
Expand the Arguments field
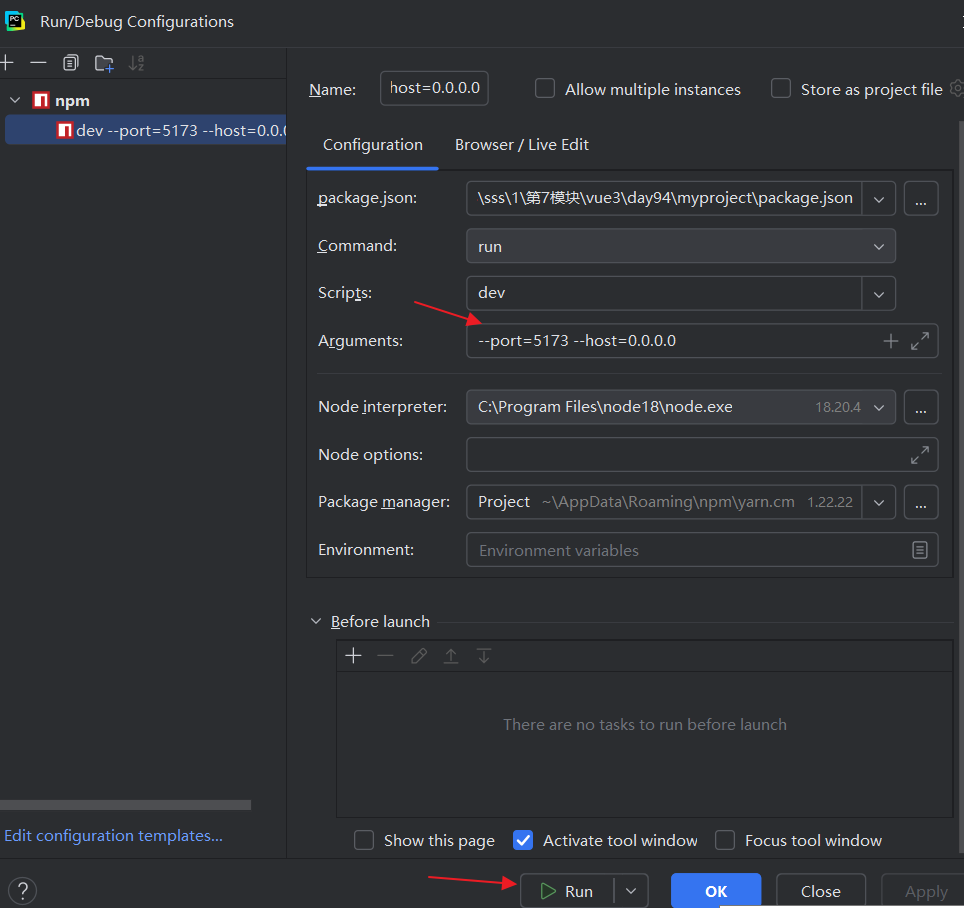920,341
